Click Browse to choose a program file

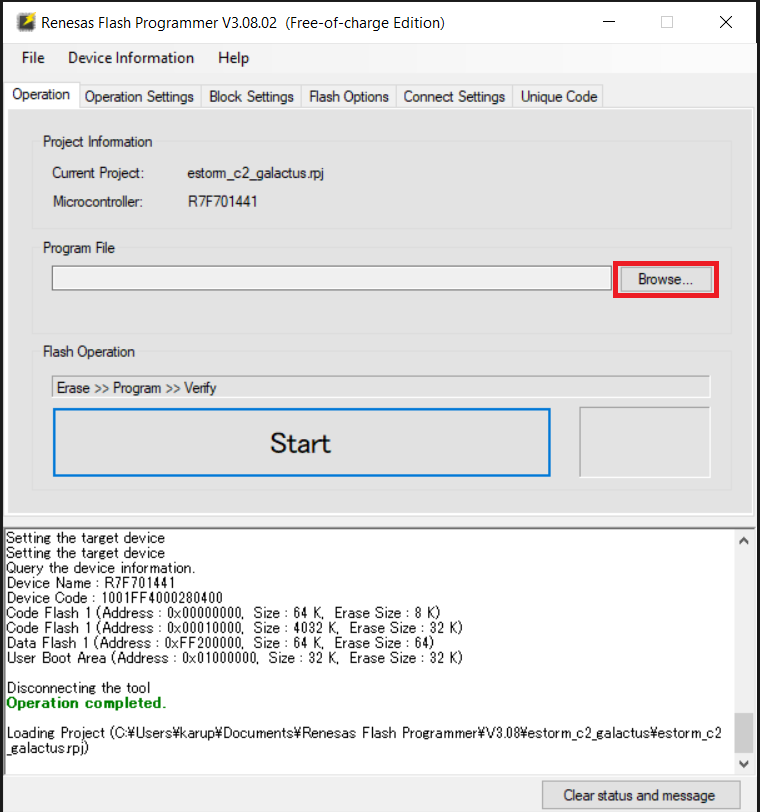coord(666,280)
